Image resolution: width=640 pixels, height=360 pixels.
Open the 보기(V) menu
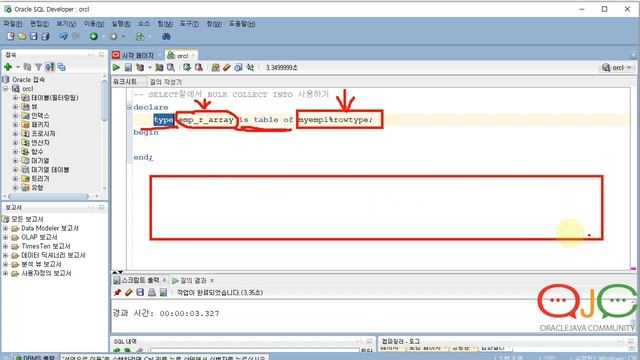coord(66,24)
